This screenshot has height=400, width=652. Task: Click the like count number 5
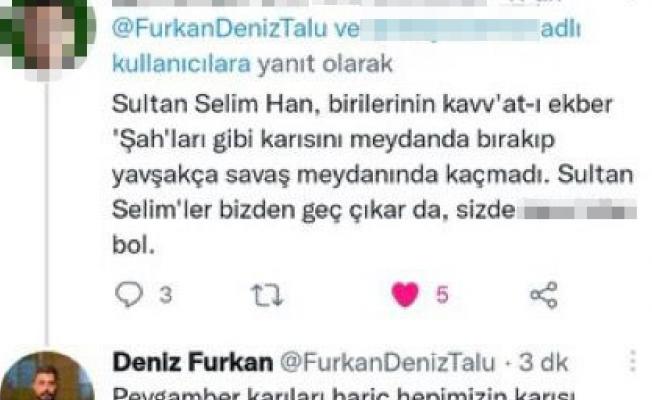point(442,295)
